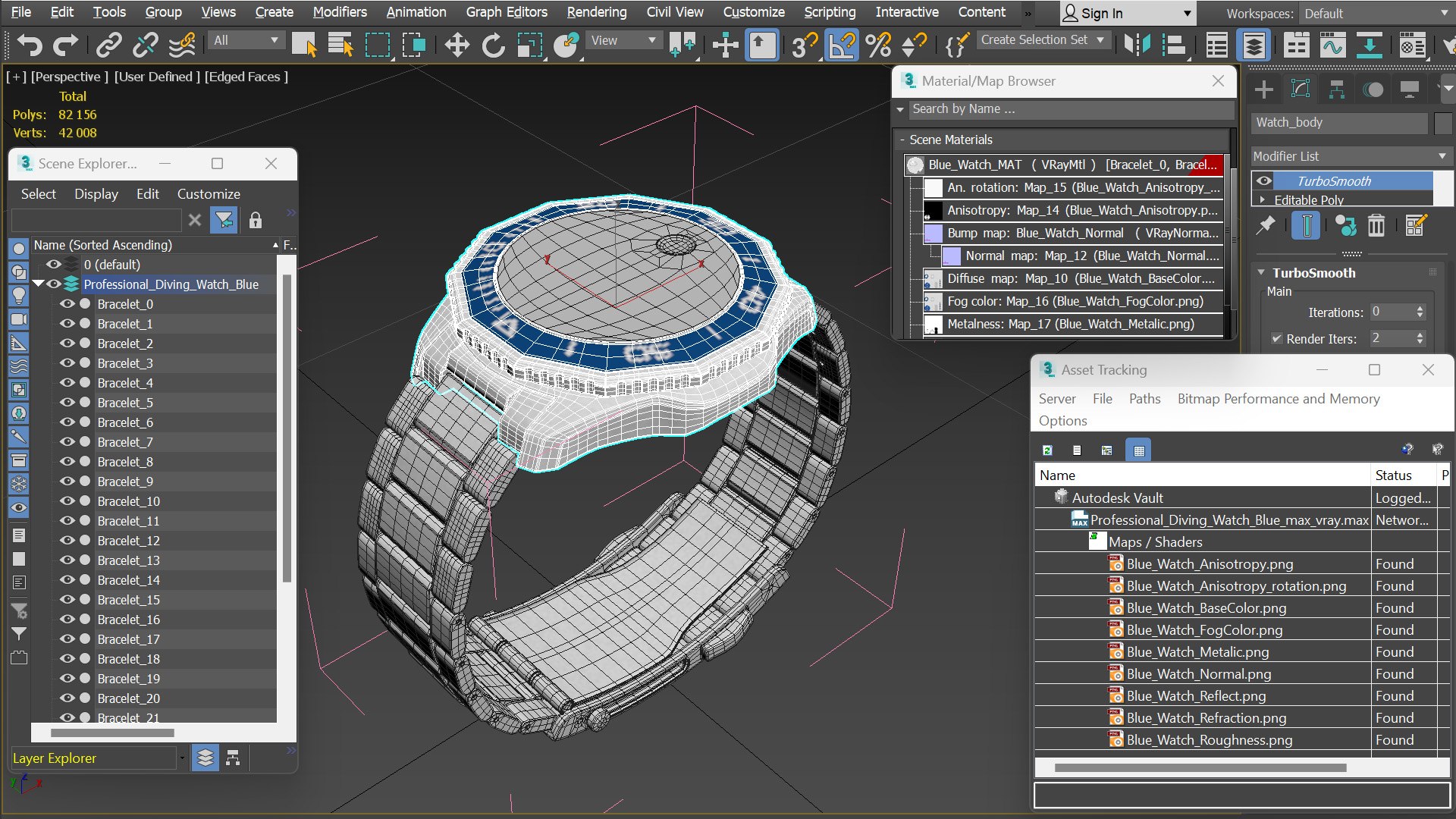This screenshot has height=819, width=1456.
Task: Toggle visibility eye of Bracelet_9
Action: point(67,481)
